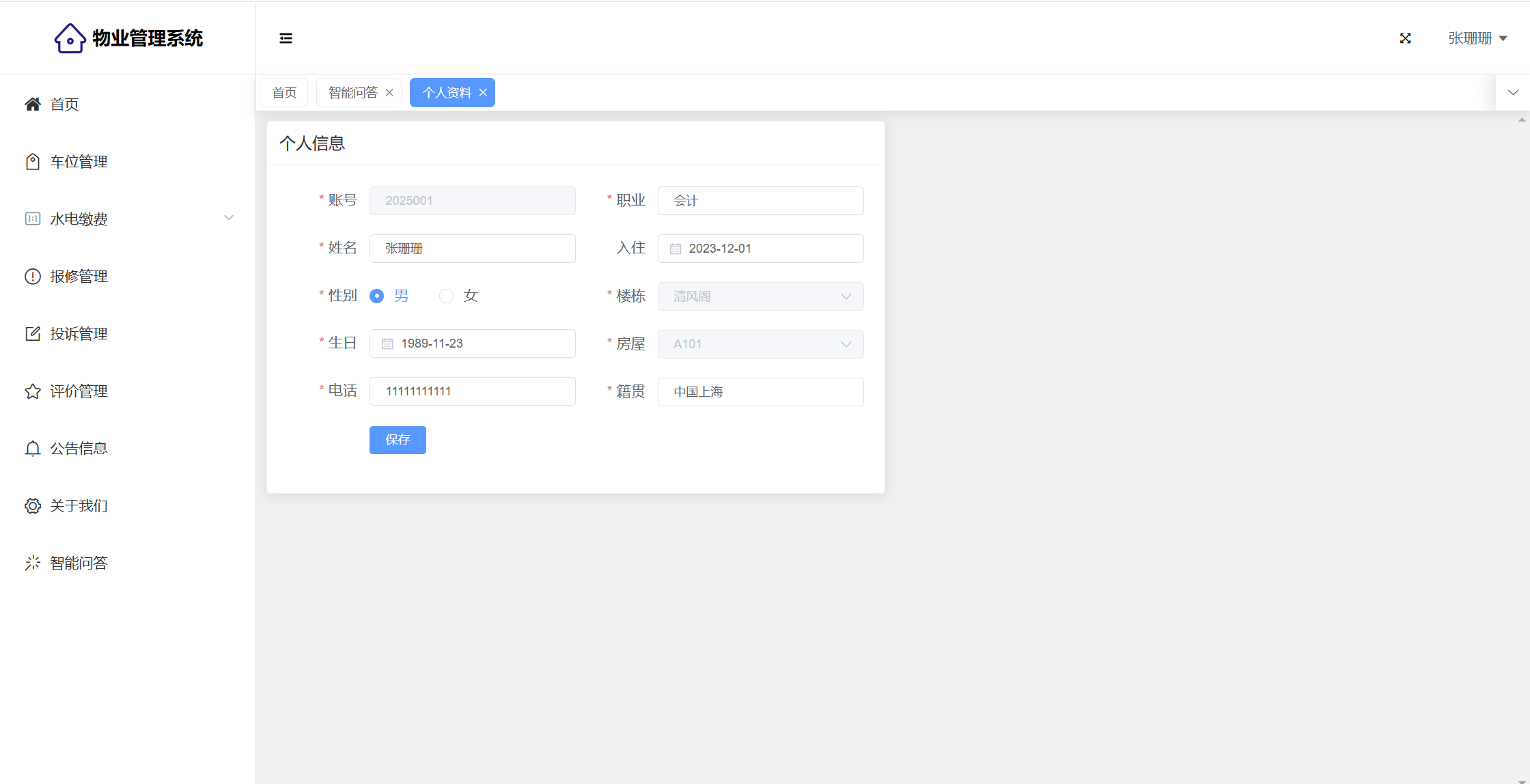Select the 男 radio button

(x=376, y=296)
